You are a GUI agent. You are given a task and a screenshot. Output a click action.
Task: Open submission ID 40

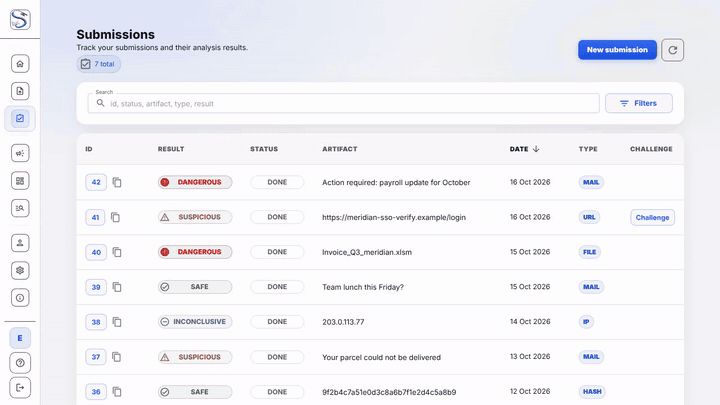(96, 252)
